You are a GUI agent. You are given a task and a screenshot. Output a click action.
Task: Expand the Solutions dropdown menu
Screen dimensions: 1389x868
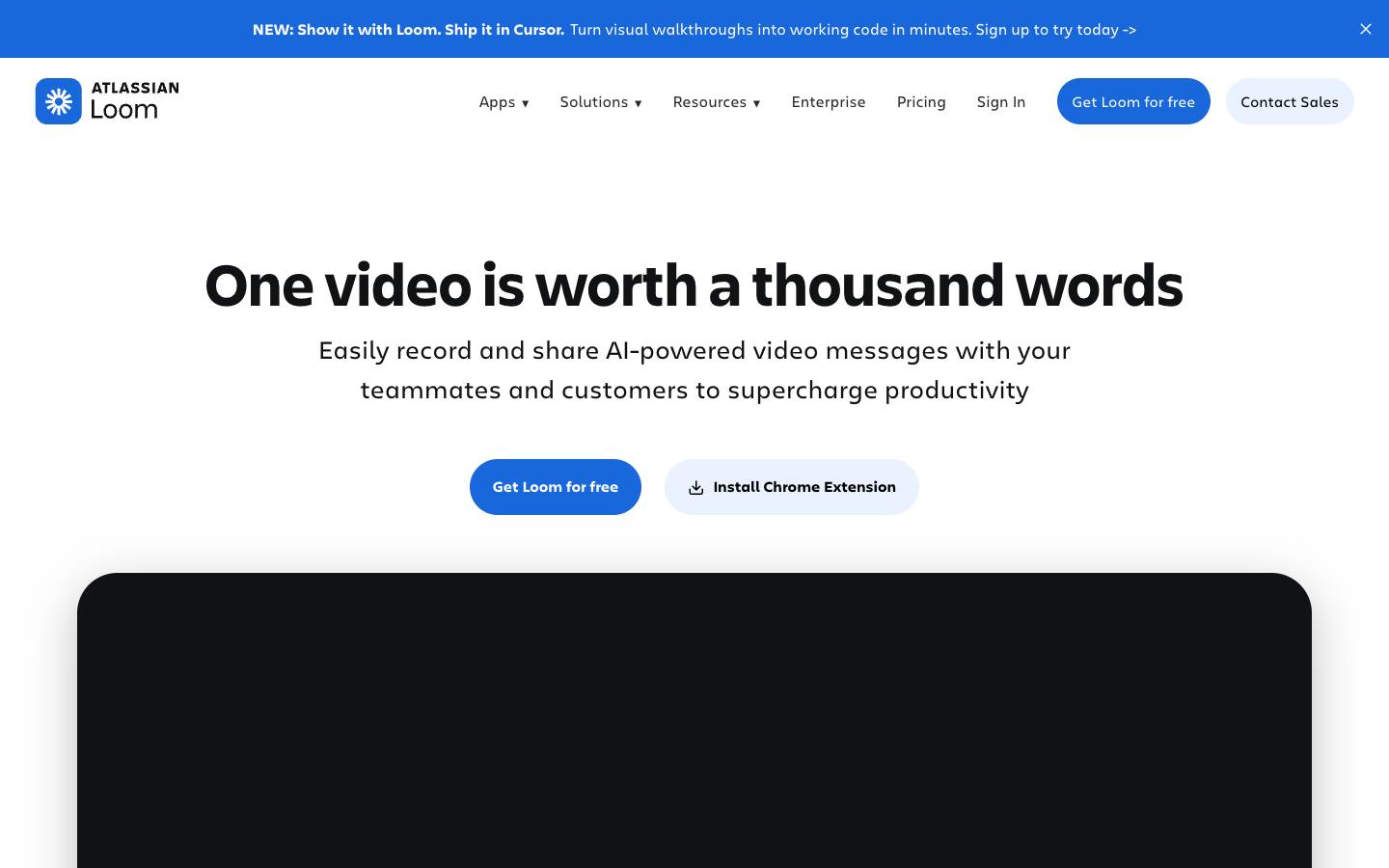pos(601,101)
